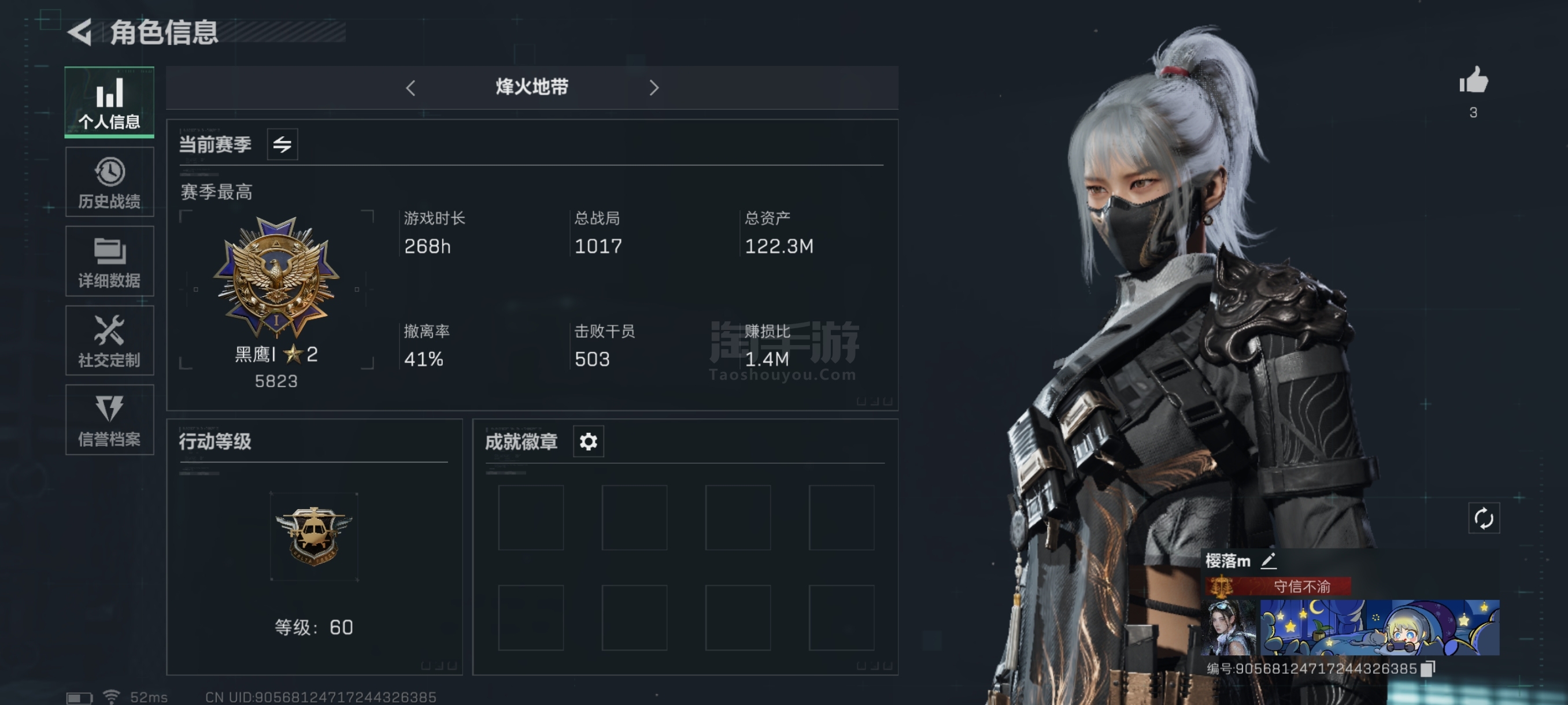Rotate character model with refresh icon
Image resolution: width=1568 pixels, height=705 pixels.
click(1484, 519)
